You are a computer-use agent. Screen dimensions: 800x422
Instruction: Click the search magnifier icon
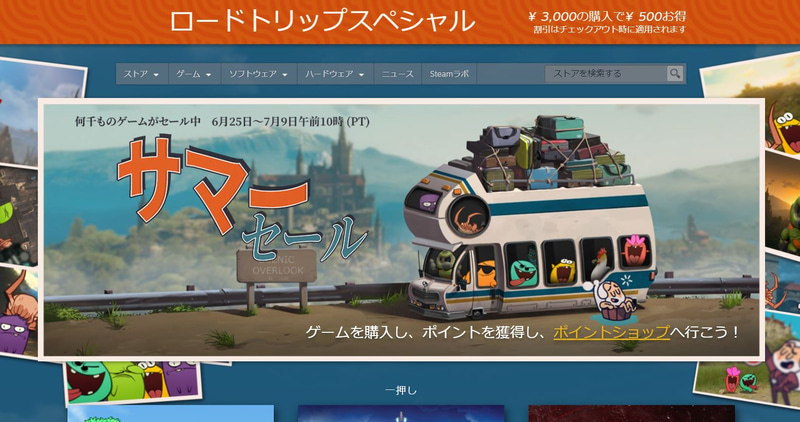click(674, 74)
